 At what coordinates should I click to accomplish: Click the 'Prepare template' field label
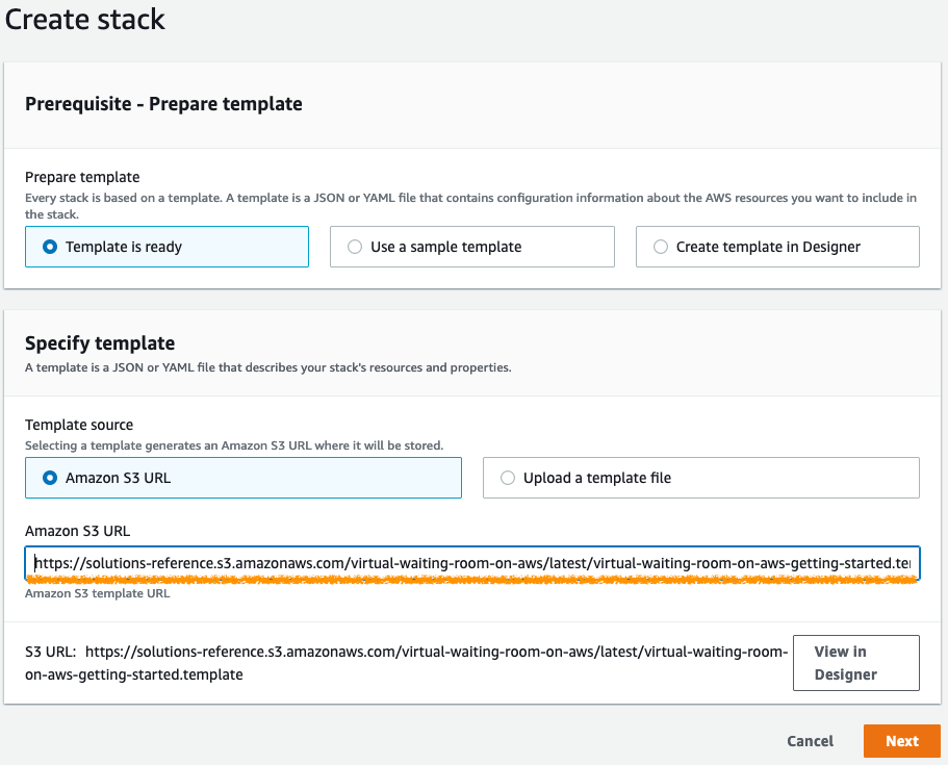point(82,177)
